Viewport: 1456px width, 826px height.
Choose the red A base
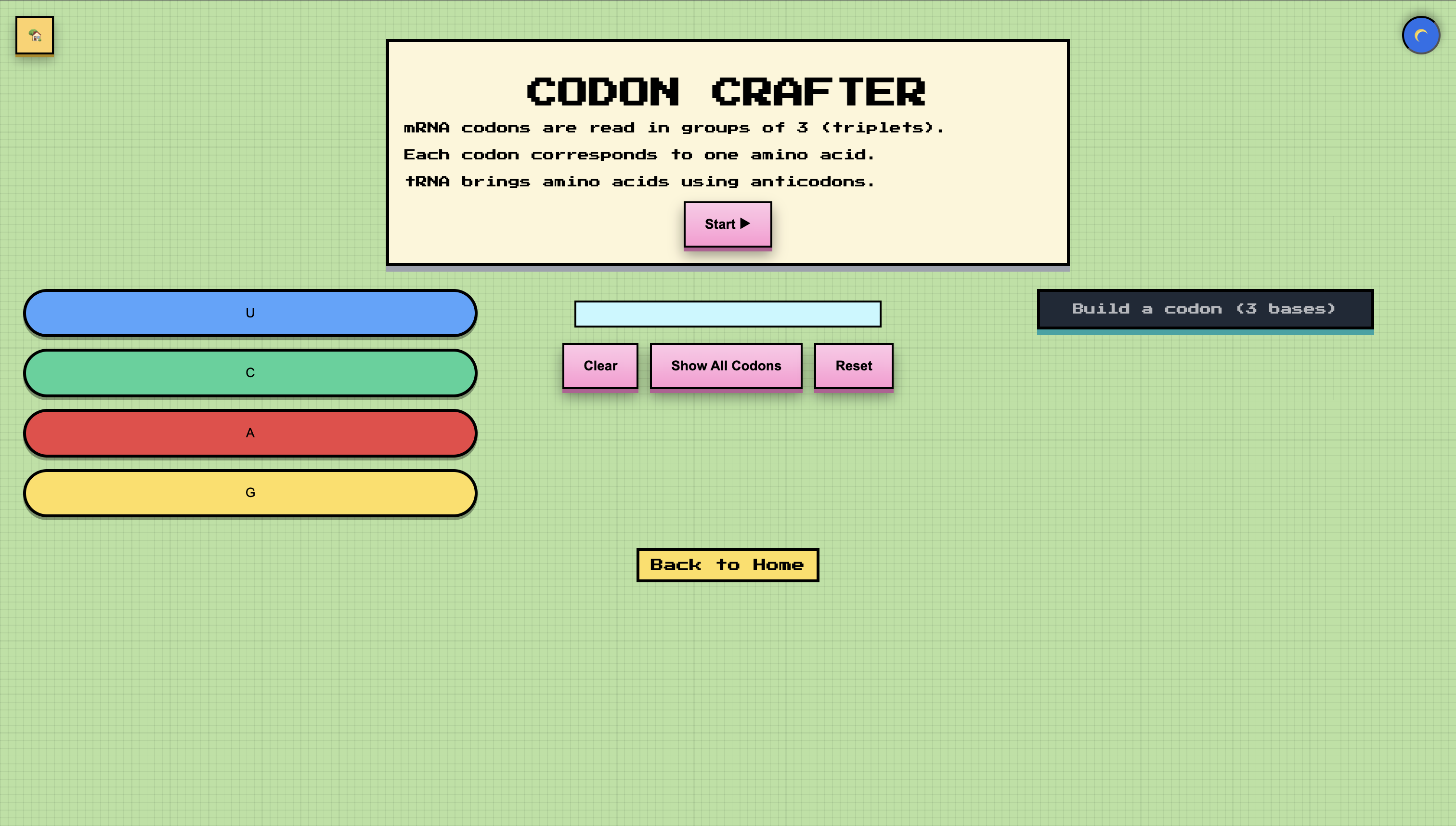pyautogui.click(x=250, y=433)
